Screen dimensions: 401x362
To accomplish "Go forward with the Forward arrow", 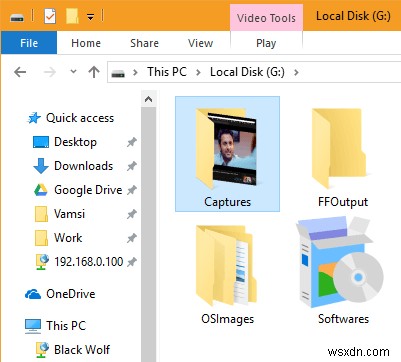I will click(x=50, y=72).
